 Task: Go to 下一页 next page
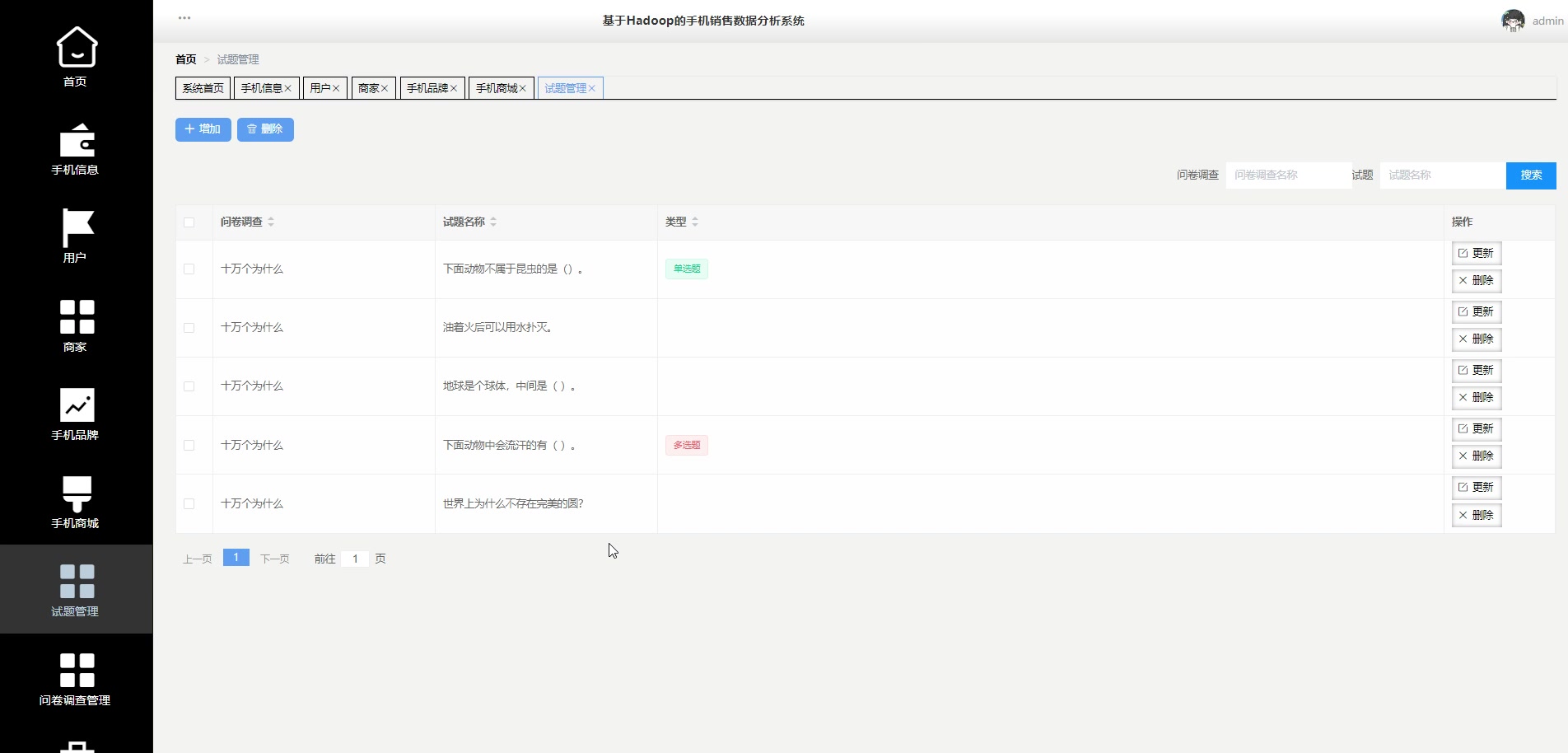click(275, 559)
